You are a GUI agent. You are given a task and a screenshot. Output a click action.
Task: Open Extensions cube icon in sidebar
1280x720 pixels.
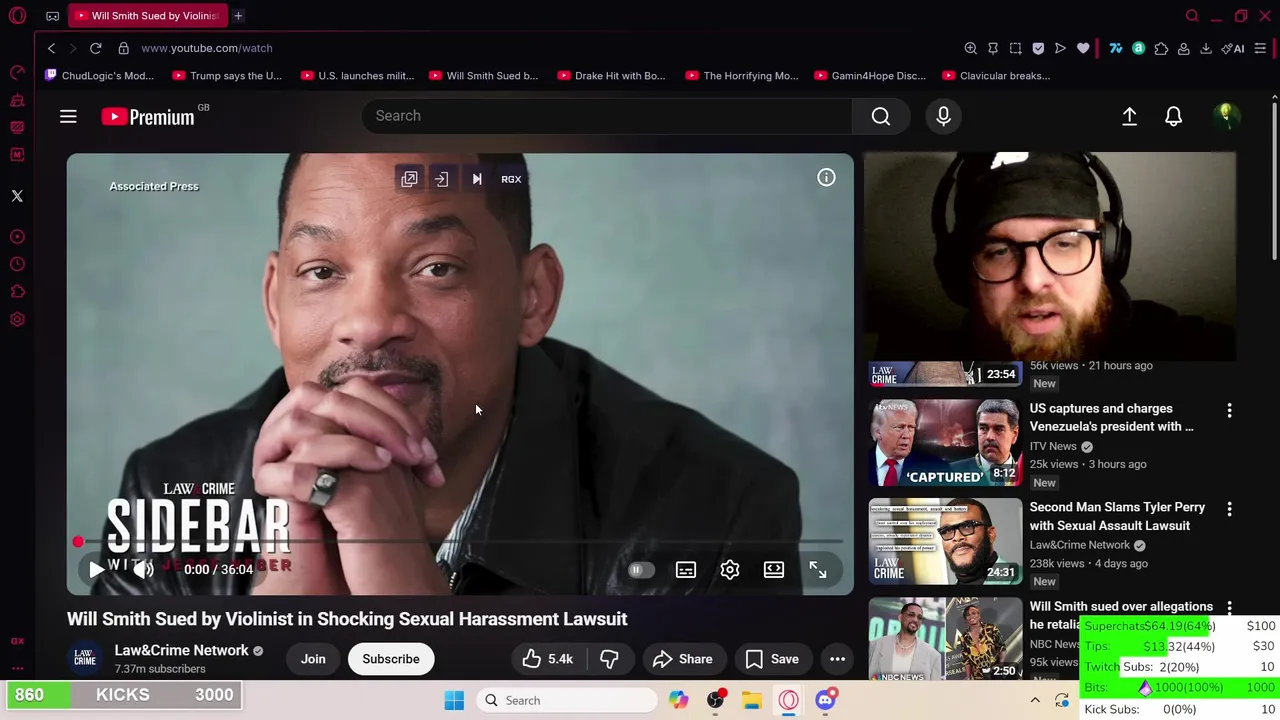click(17, 292)
